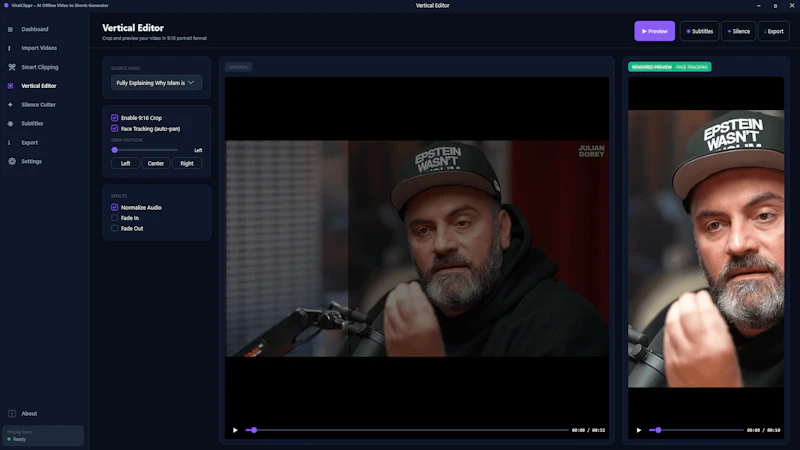800x450 pixels.
Task: Click the Original label badge
Action: coord(238,67)
